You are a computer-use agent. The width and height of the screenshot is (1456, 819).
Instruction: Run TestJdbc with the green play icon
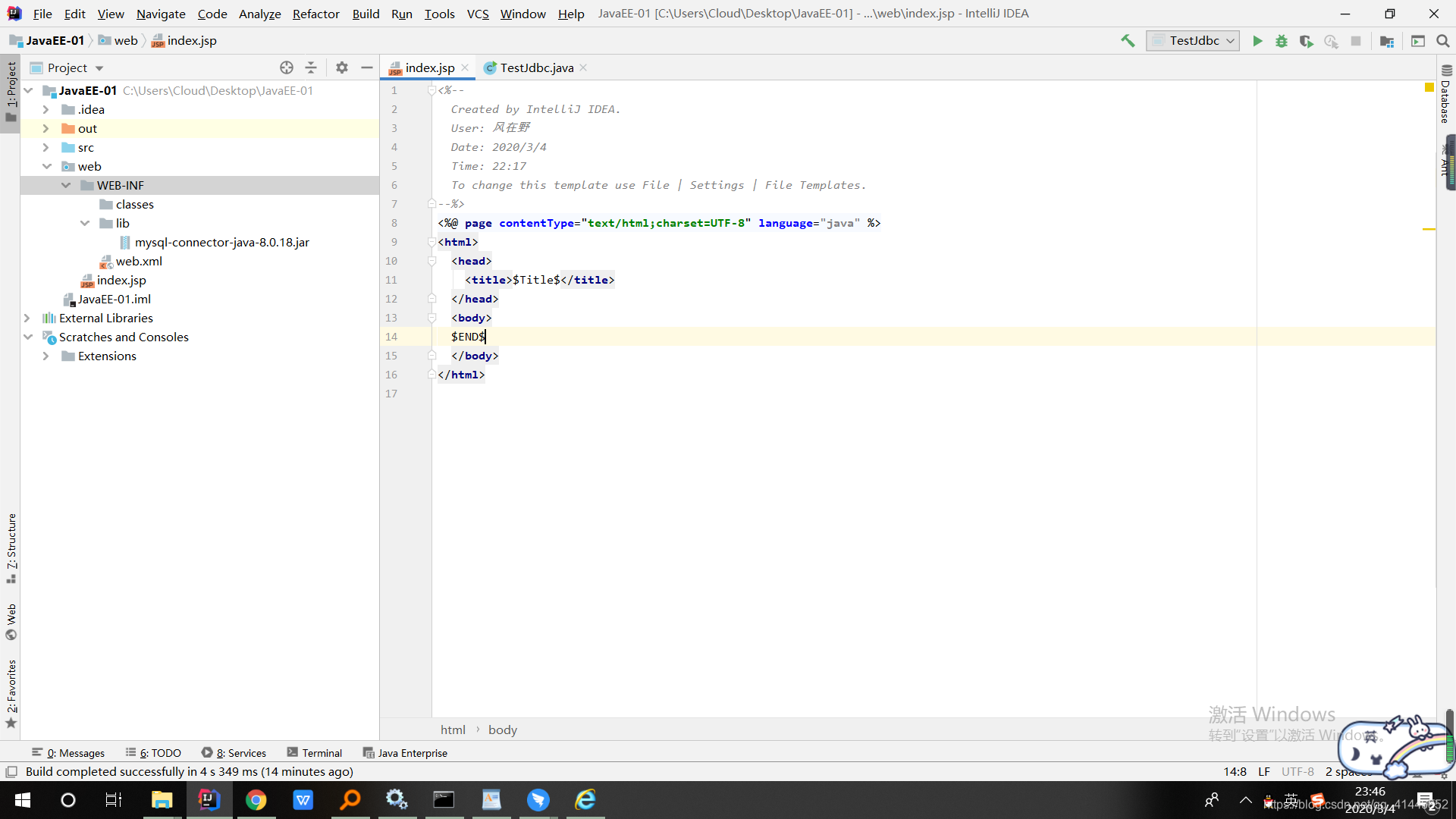[x=1257, y=41]
